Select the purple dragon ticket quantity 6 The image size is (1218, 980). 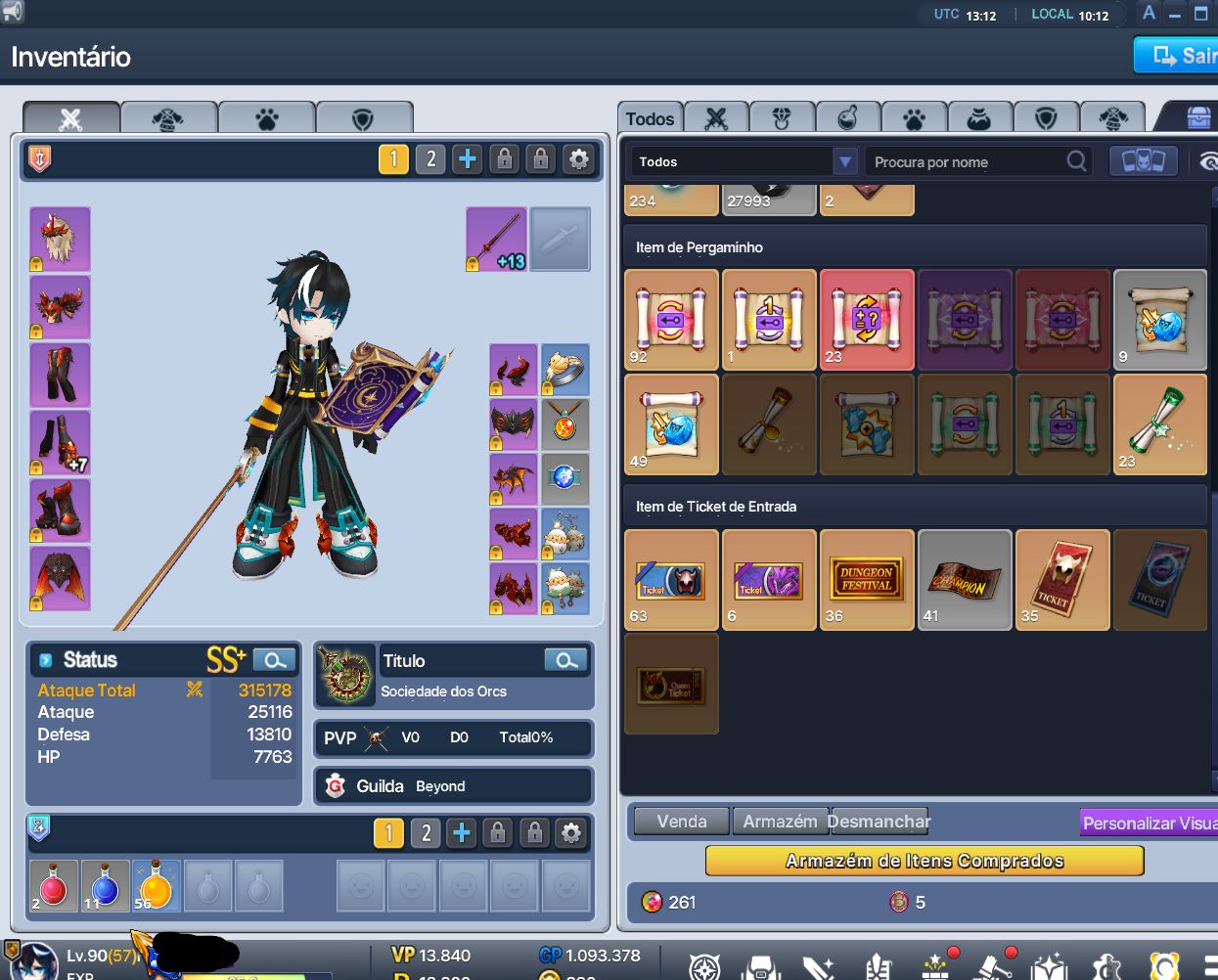coord(769,579)
